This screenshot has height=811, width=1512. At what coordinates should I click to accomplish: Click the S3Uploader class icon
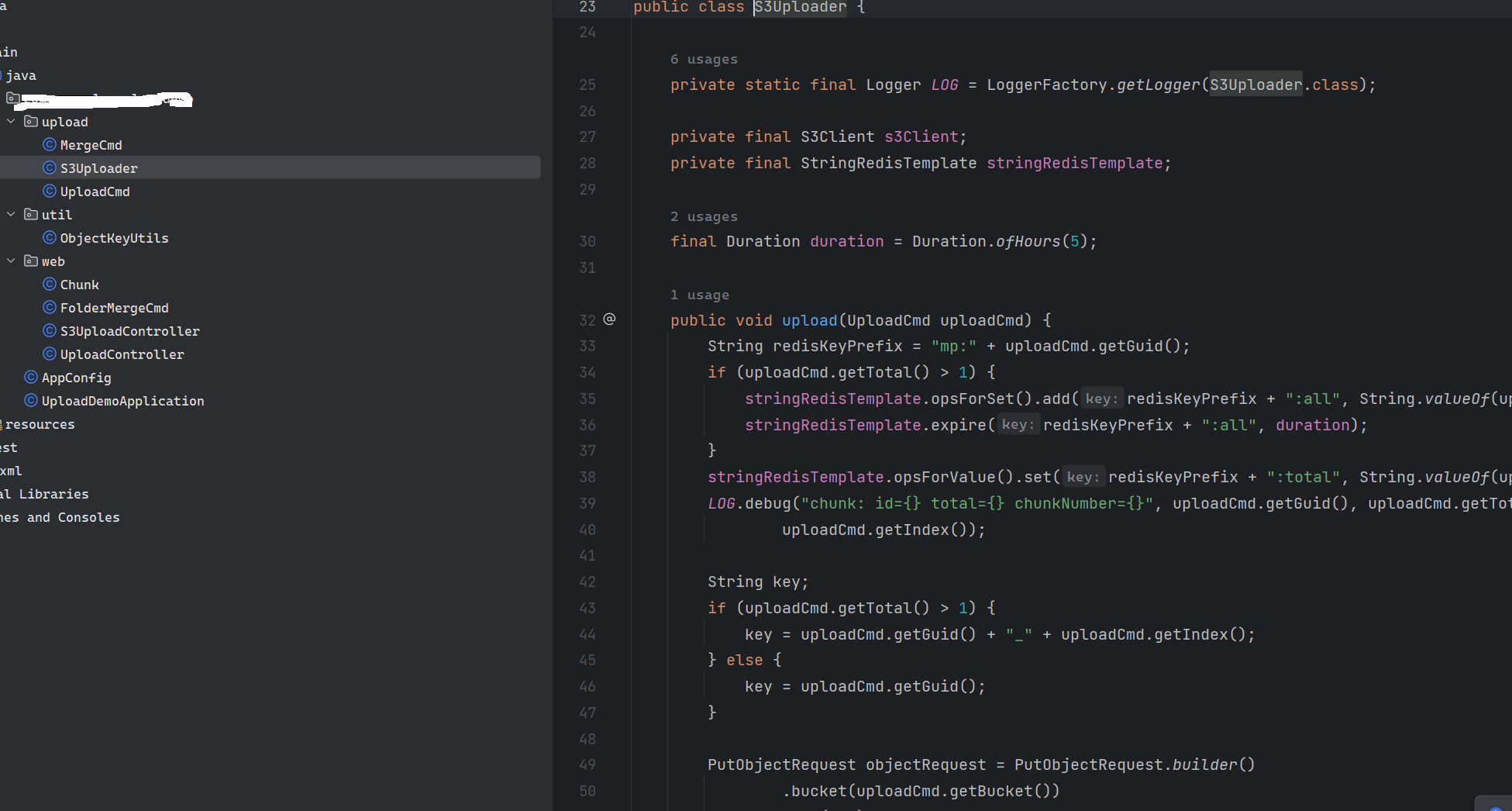click(x=50, y=168)
